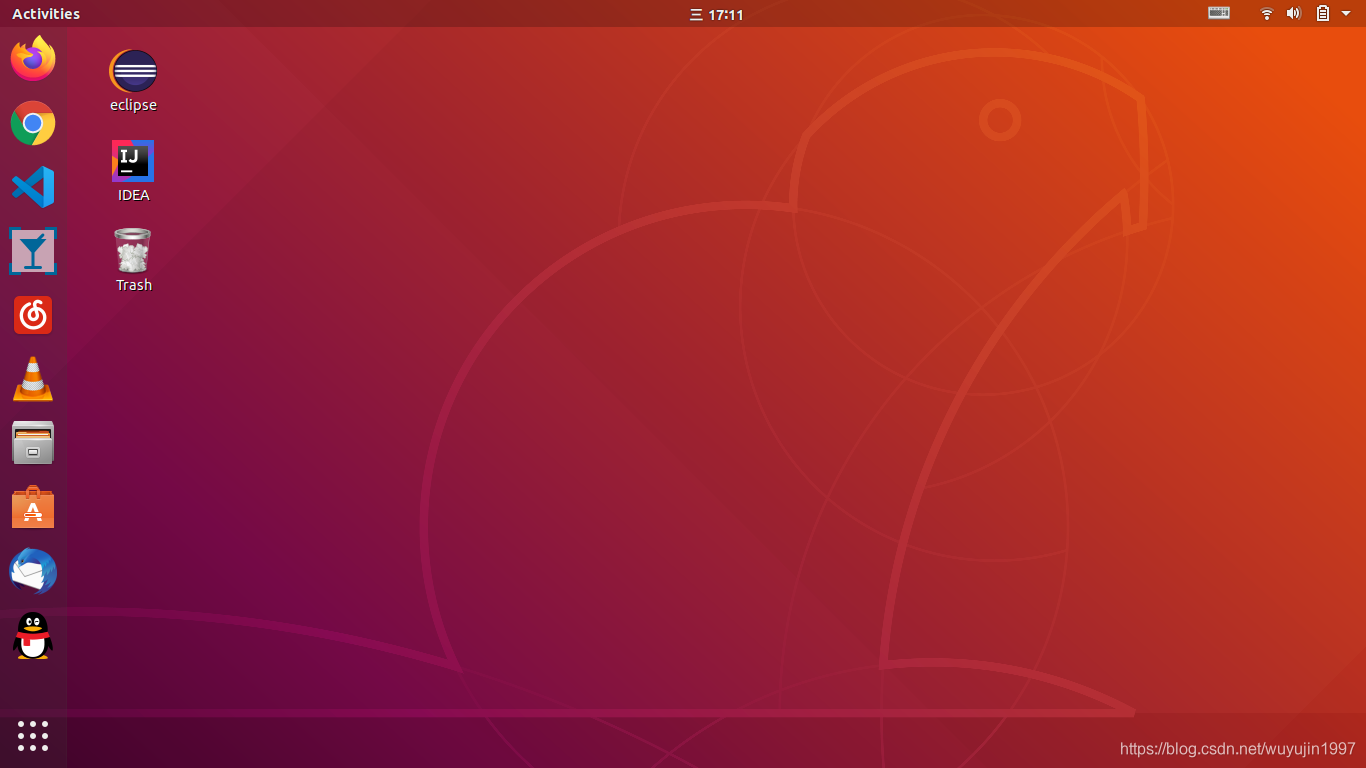Open the Files manager in dock

pos(33,443)
